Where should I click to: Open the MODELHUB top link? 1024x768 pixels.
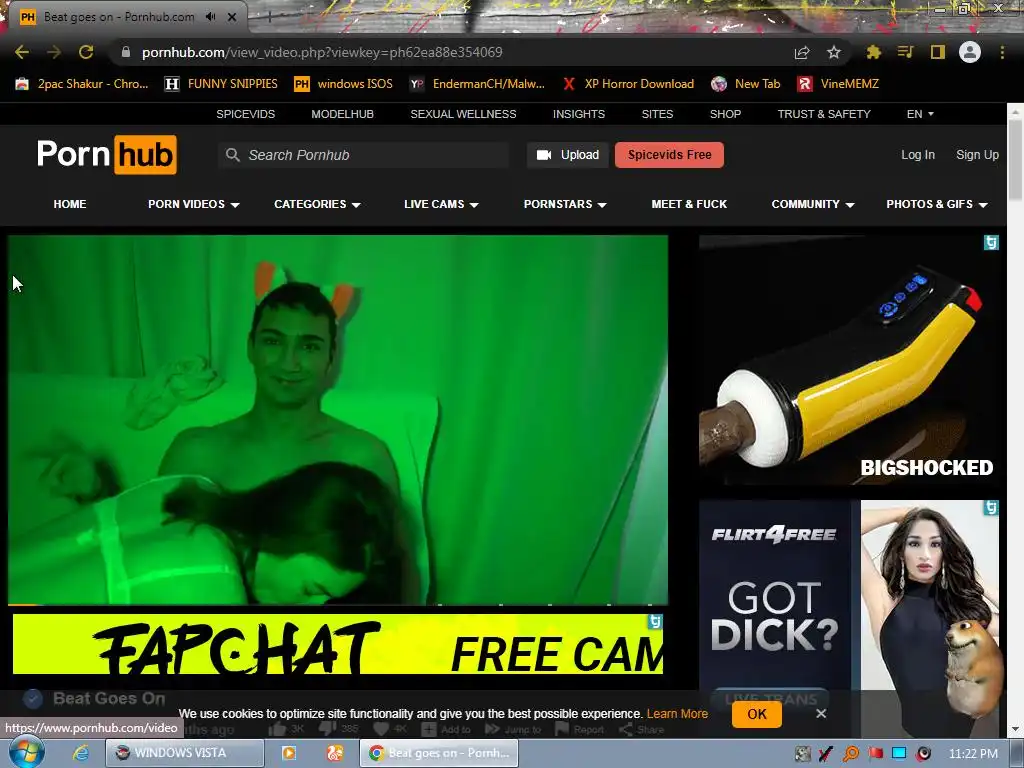[342, 114]
